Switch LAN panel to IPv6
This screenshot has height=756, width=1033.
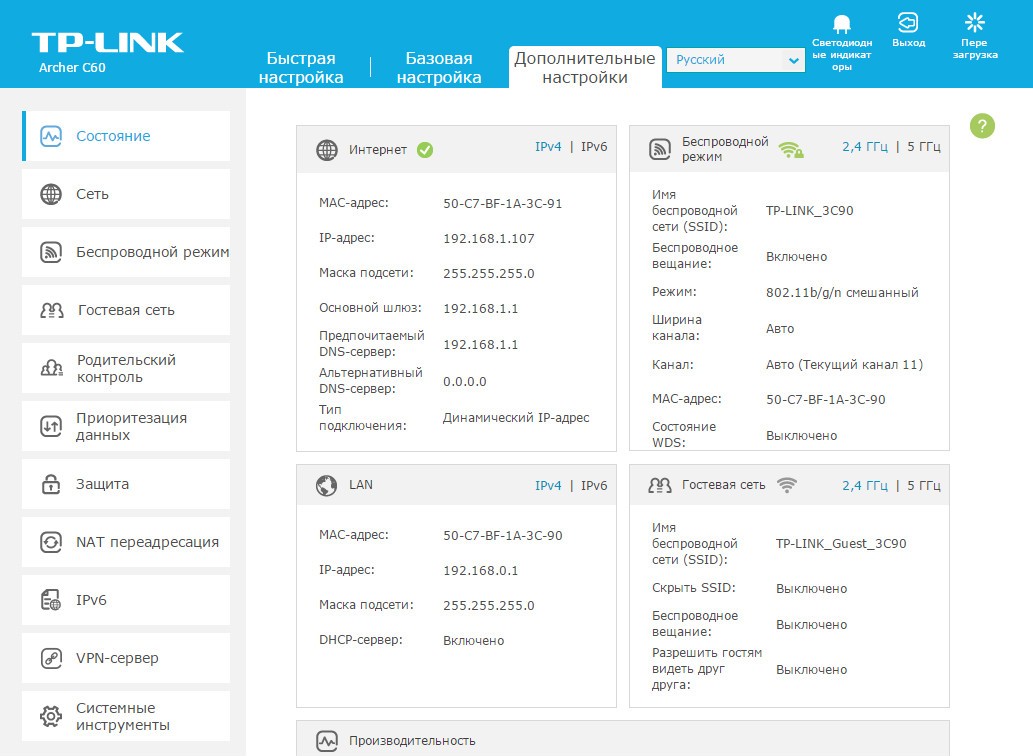point(594,485)
